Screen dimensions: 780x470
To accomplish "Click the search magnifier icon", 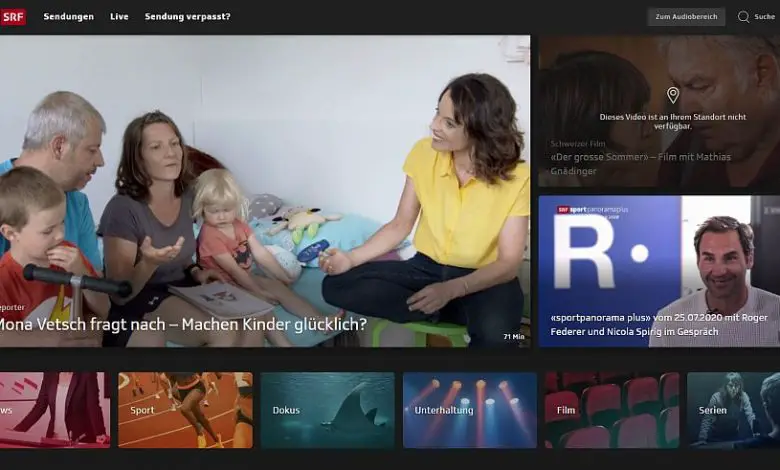I will point(743,17).
